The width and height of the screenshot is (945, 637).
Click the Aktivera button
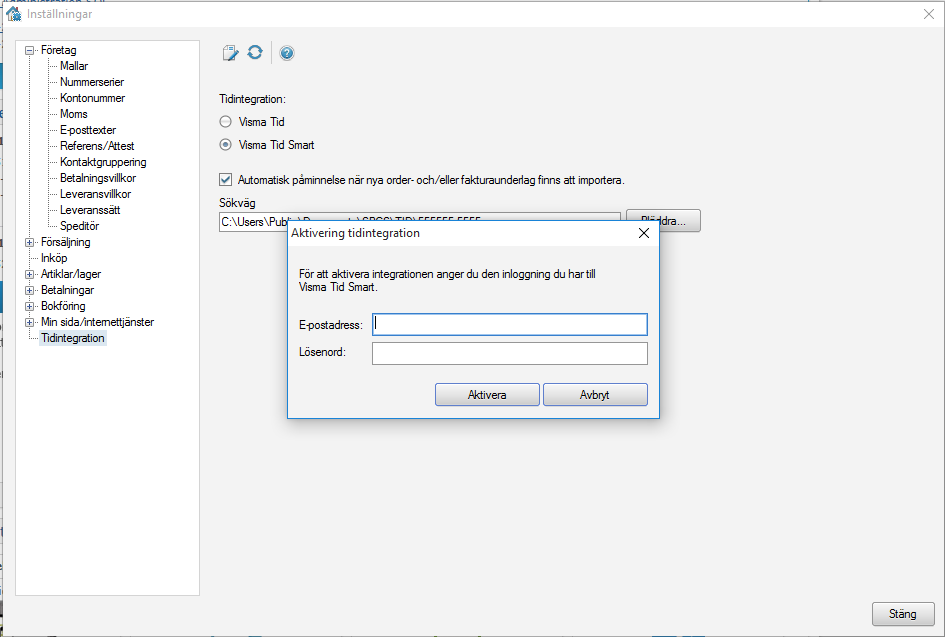point(487,395)
